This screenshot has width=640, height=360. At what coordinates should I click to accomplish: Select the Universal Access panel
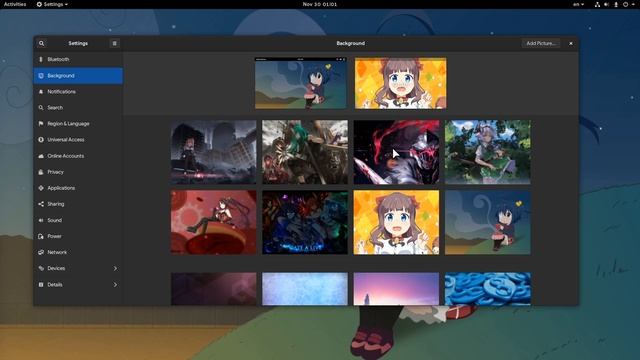(78, 140)
